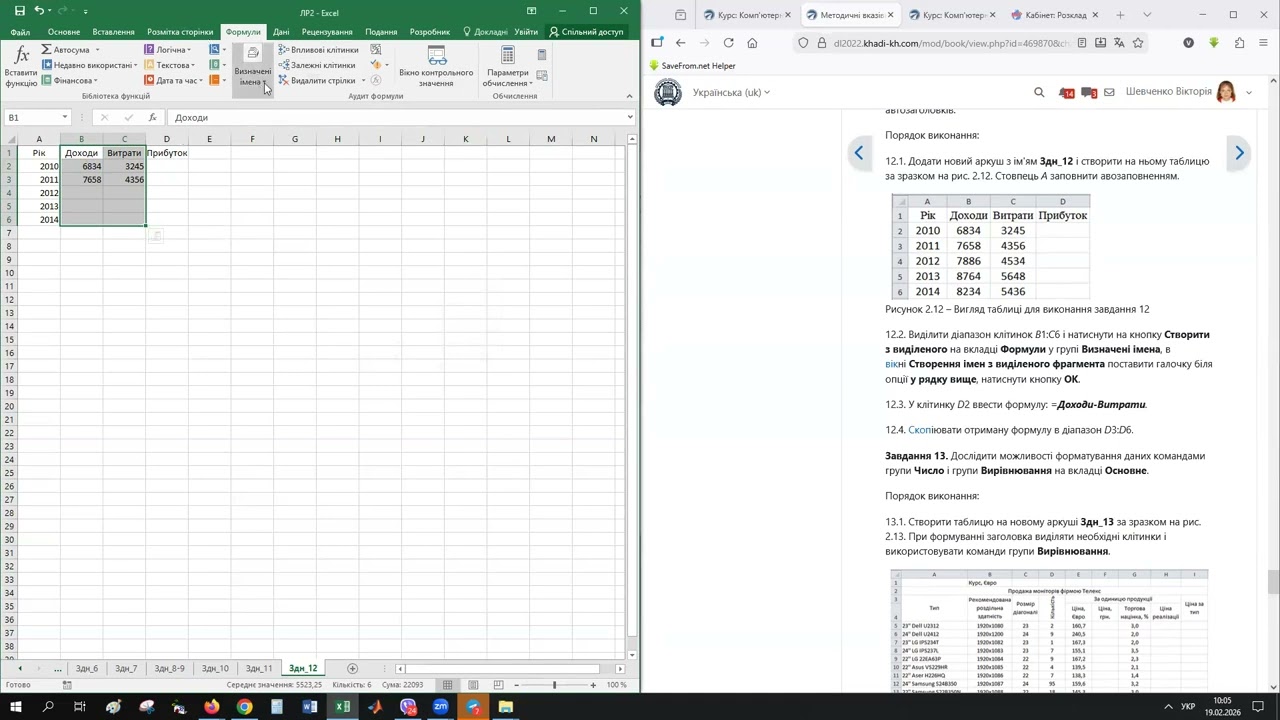Click the Show Formulas icon

(376, 49)
